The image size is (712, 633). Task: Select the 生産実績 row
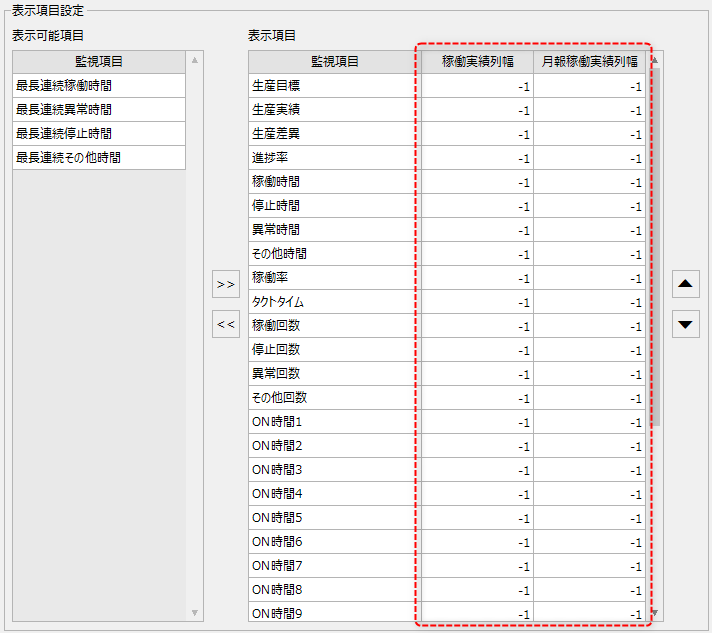click(x=447, y=109)
